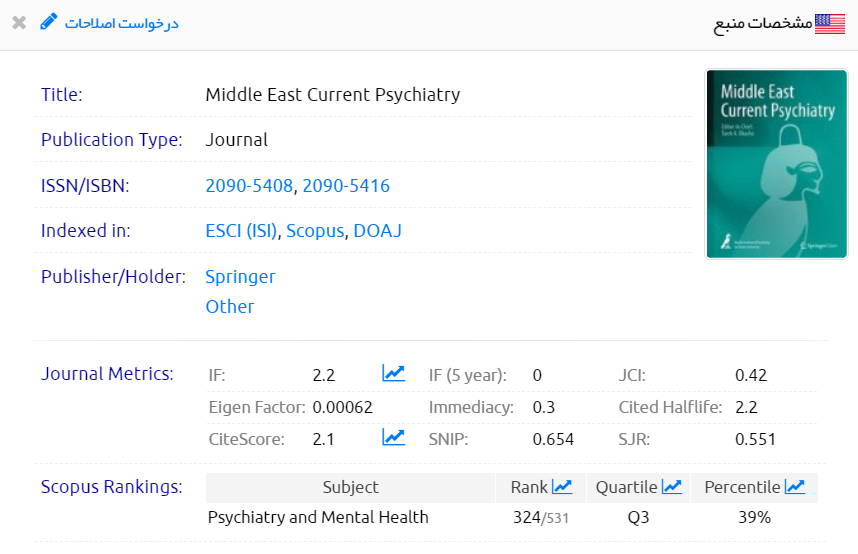Open the Springer publisher link
Viewport: 858px width, 554px height.
[240, 276]
